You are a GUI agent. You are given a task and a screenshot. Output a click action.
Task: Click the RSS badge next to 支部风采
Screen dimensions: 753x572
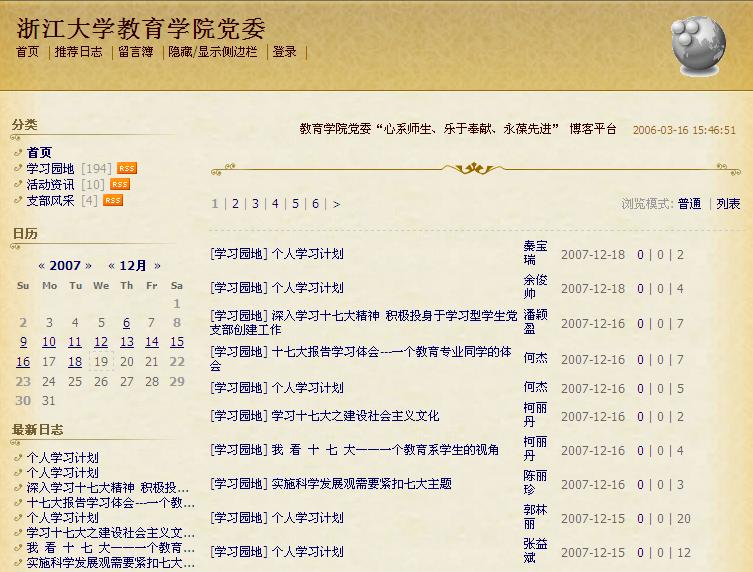tap(113, 200)
